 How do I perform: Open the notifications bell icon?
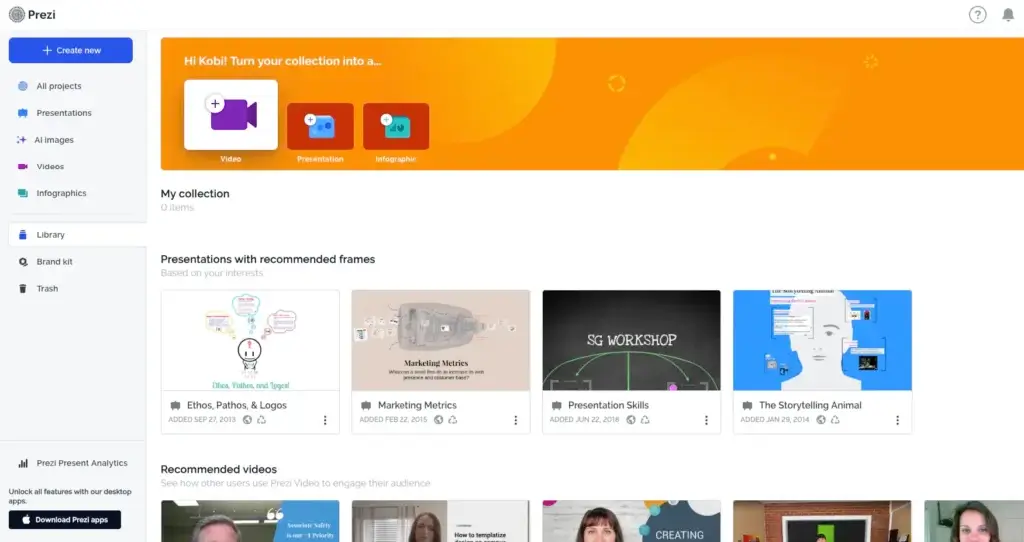1008,14
